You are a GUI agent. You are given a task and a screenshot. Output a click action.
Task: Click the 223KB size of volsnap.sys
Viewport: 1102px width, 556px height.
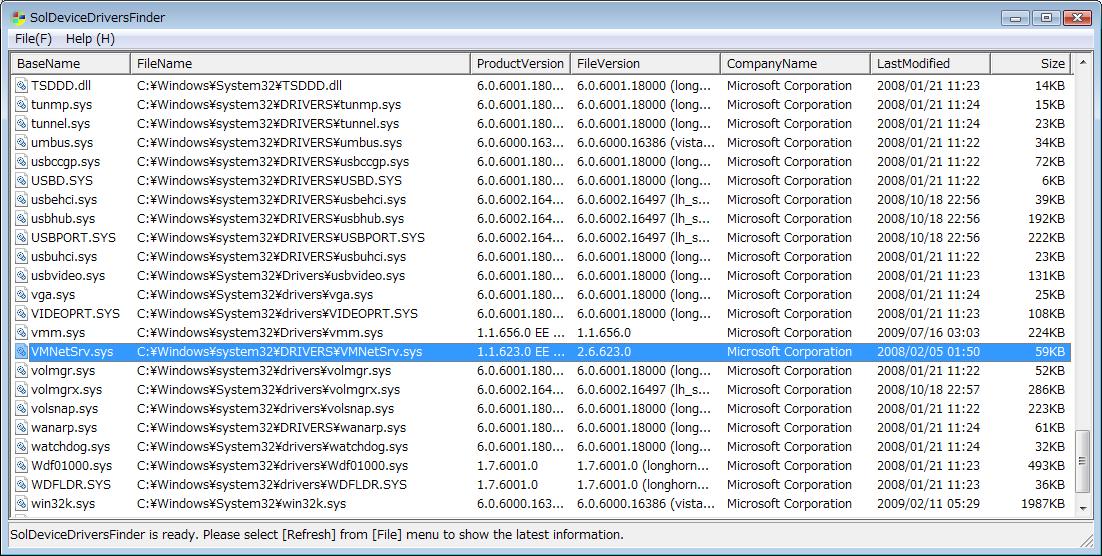point(1046,408)
